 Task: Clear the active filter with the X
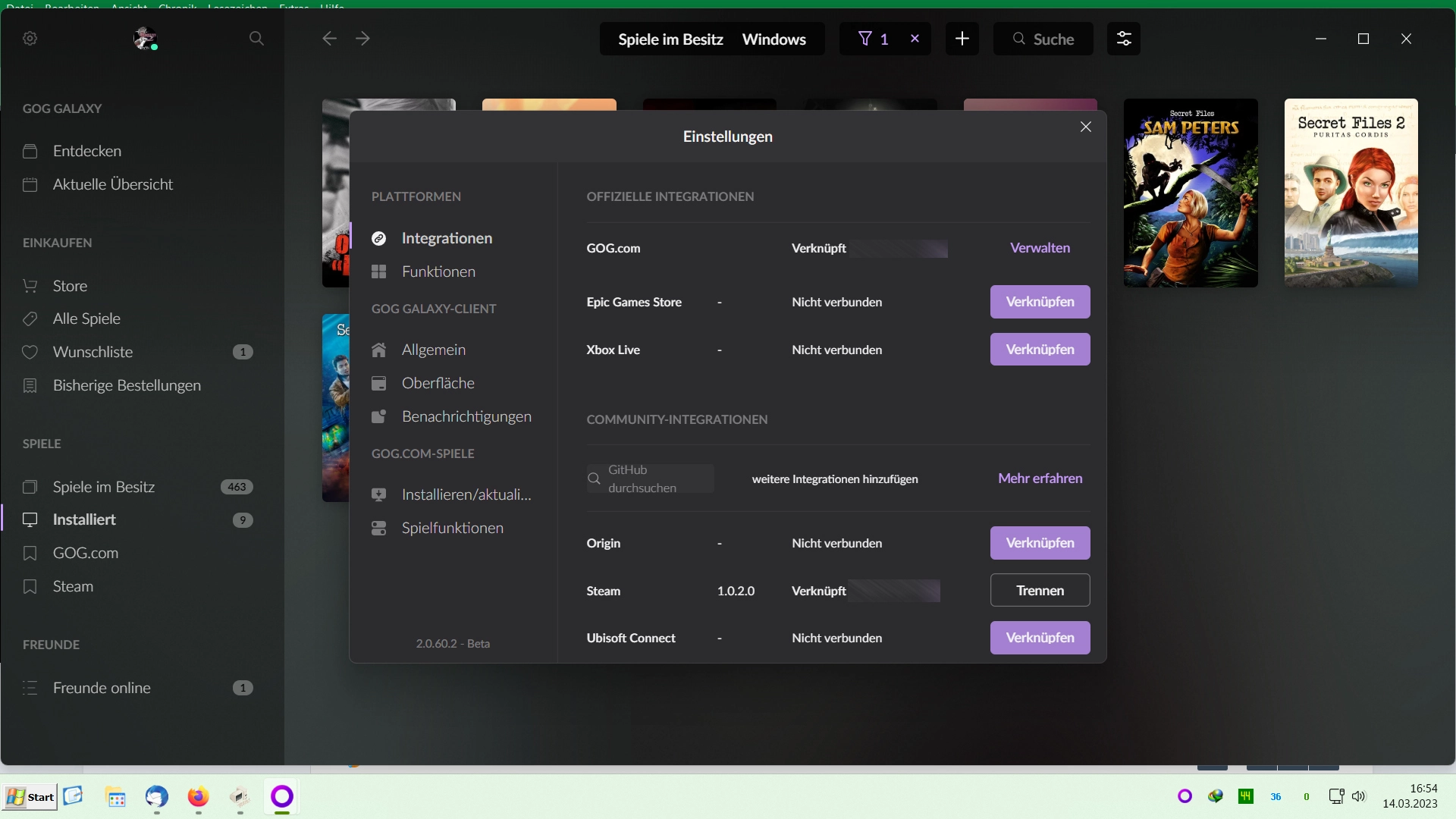tap(915, 39)
